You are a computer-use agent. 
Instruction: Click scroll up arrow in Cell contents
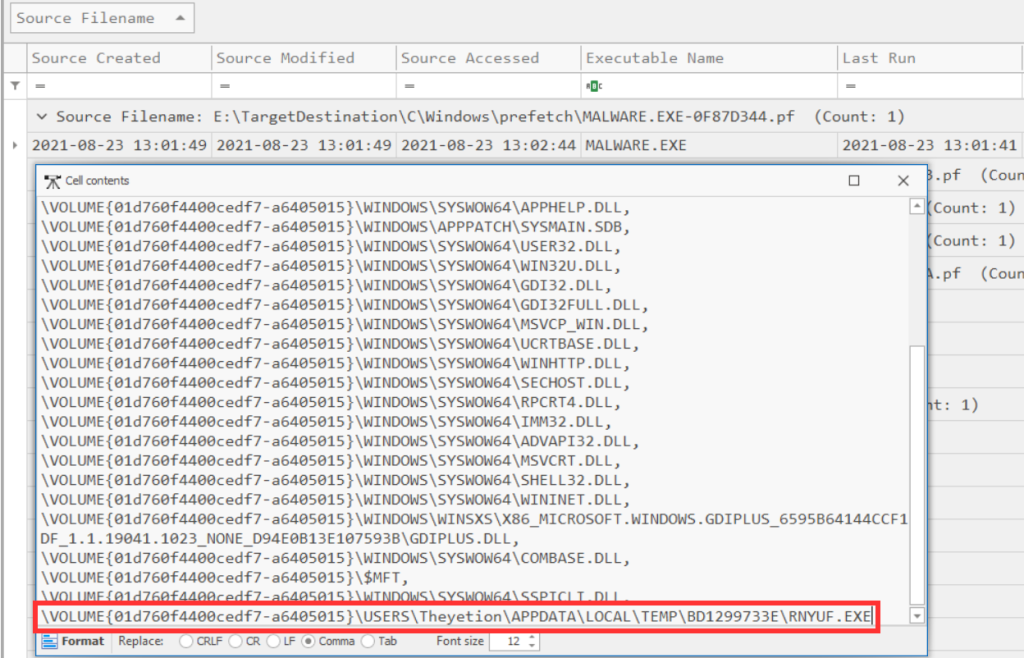pos(917,206)
